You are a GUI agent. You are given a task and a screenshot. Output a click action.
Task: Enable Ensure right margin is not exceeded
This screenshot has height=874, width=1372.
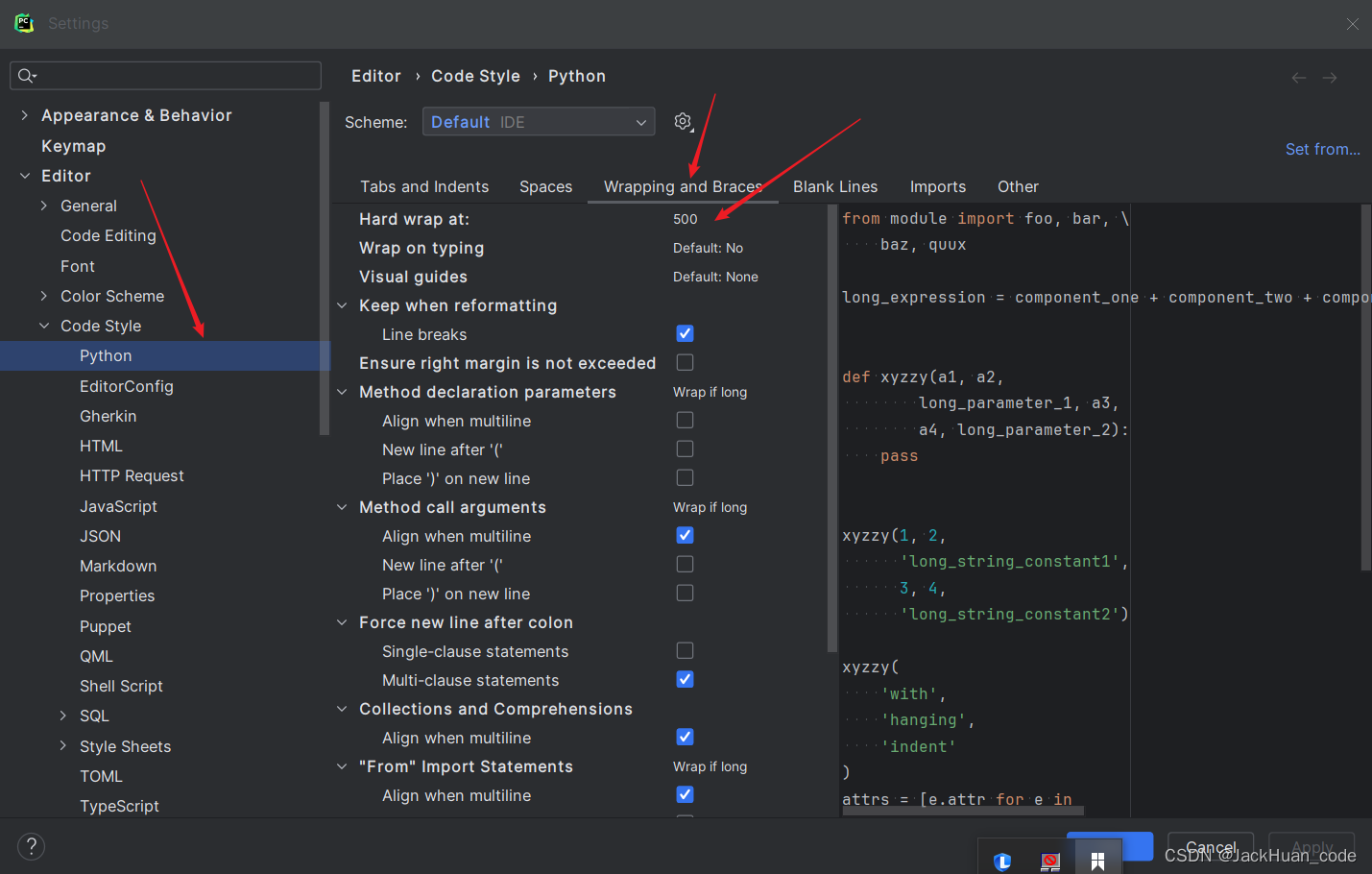[685, 362]
